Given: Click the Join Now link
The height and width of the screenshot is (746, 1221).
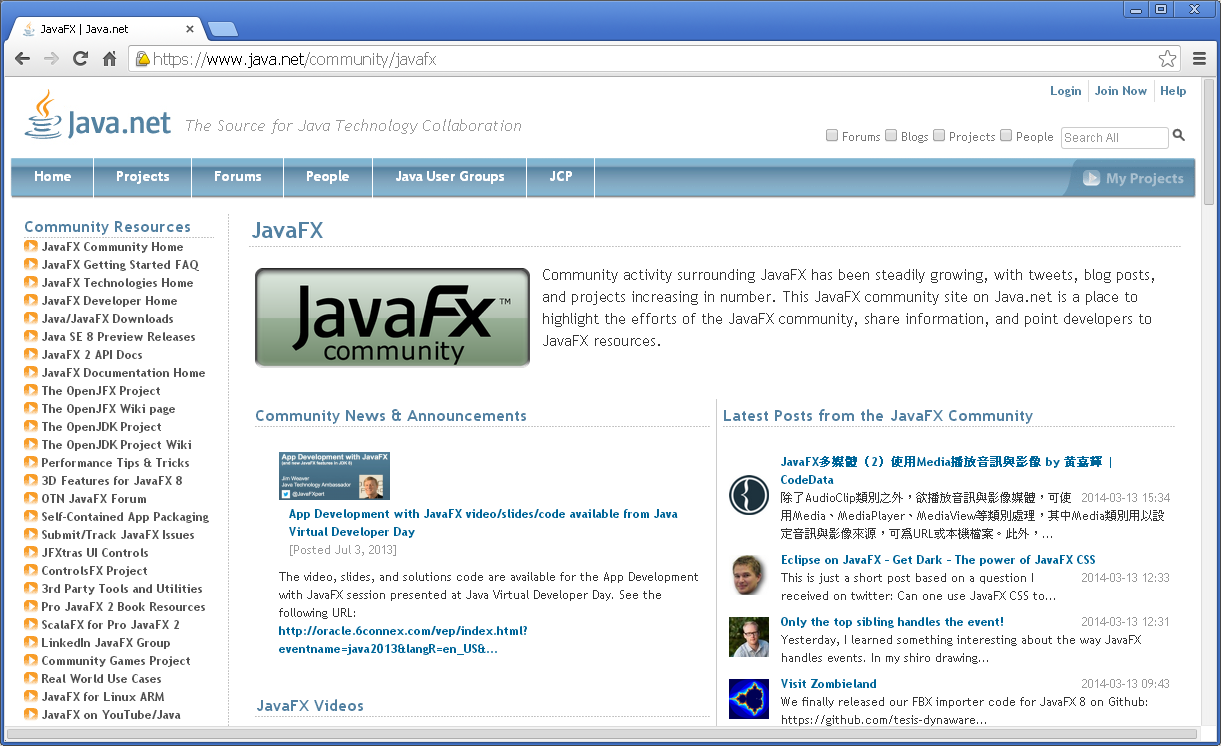Looking at the screenshot, I should pyautogui.click(x=1121, y=91).
